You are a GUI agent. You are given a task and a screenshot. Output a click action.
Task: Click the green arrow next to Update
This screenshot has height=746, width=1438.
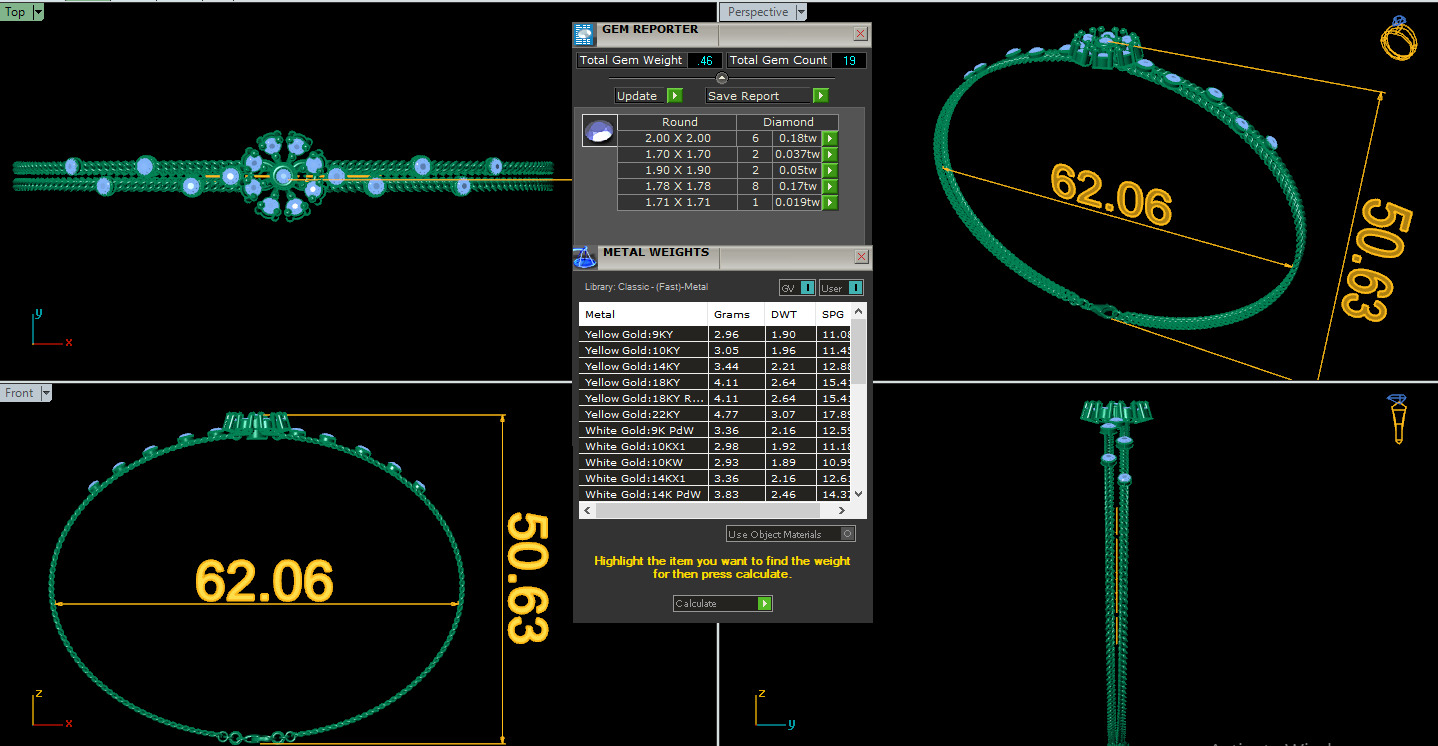[674, 96]
